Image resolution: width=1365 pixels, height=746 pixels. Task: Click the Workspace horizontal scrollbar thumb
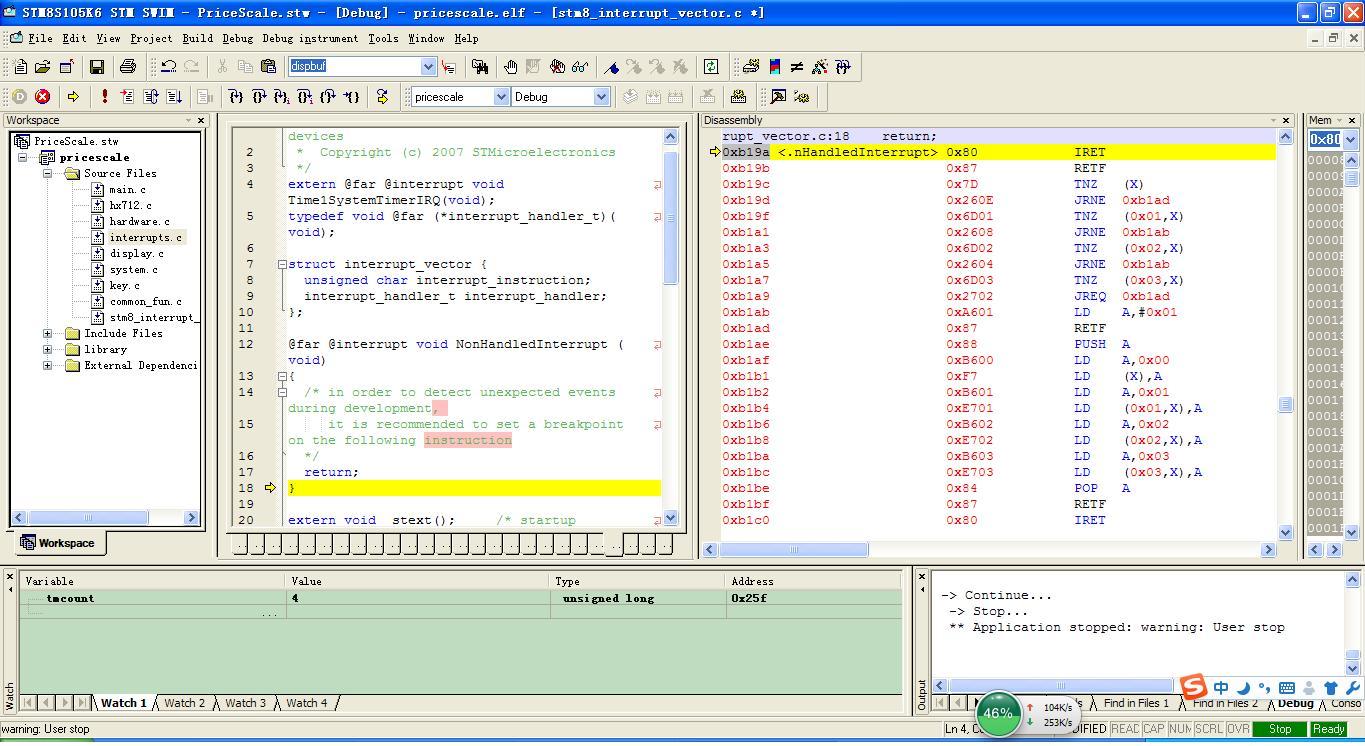pos(88,517)
